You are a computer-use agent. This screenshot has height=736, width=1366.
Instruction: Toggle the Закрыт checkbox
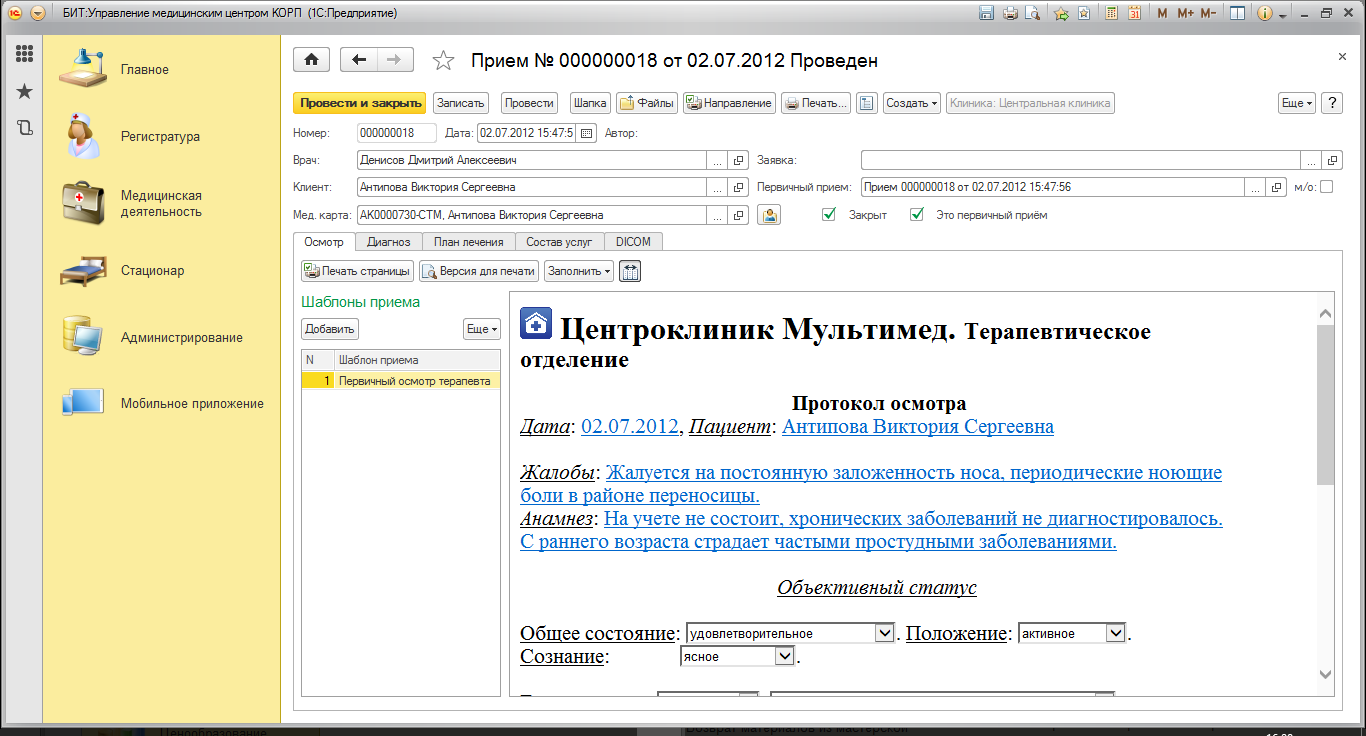coord(828,214)
